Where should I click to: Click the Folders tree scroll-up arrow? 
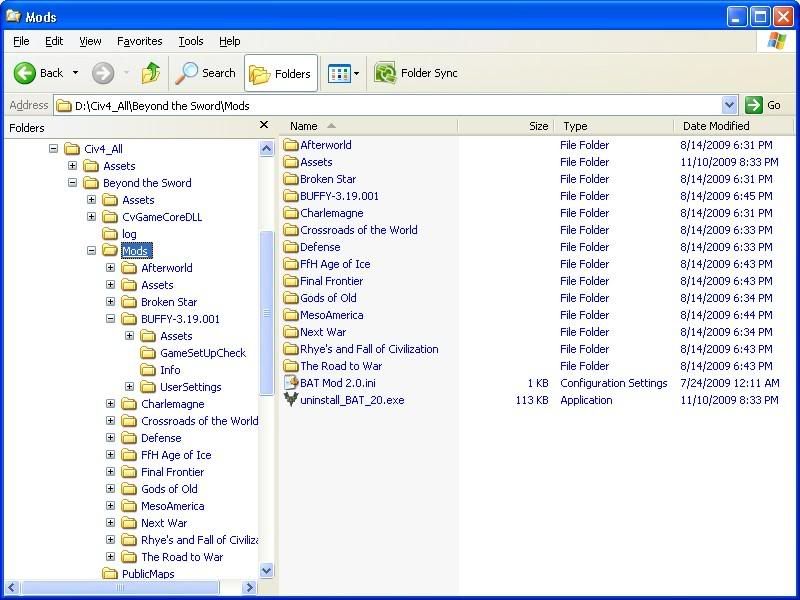(x=266, y=148)
